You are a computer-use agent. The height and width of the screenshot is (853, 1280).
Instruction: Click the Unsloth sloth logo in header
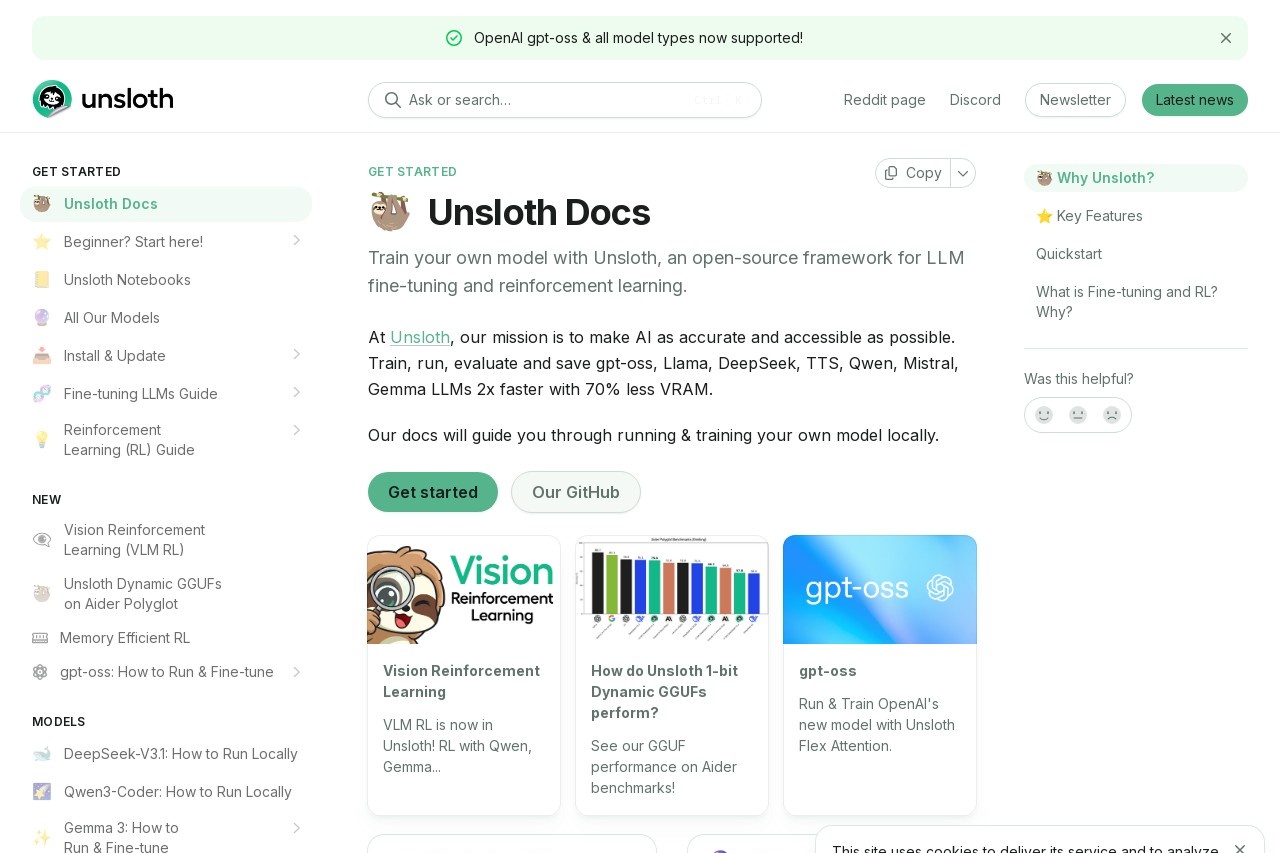52,99
